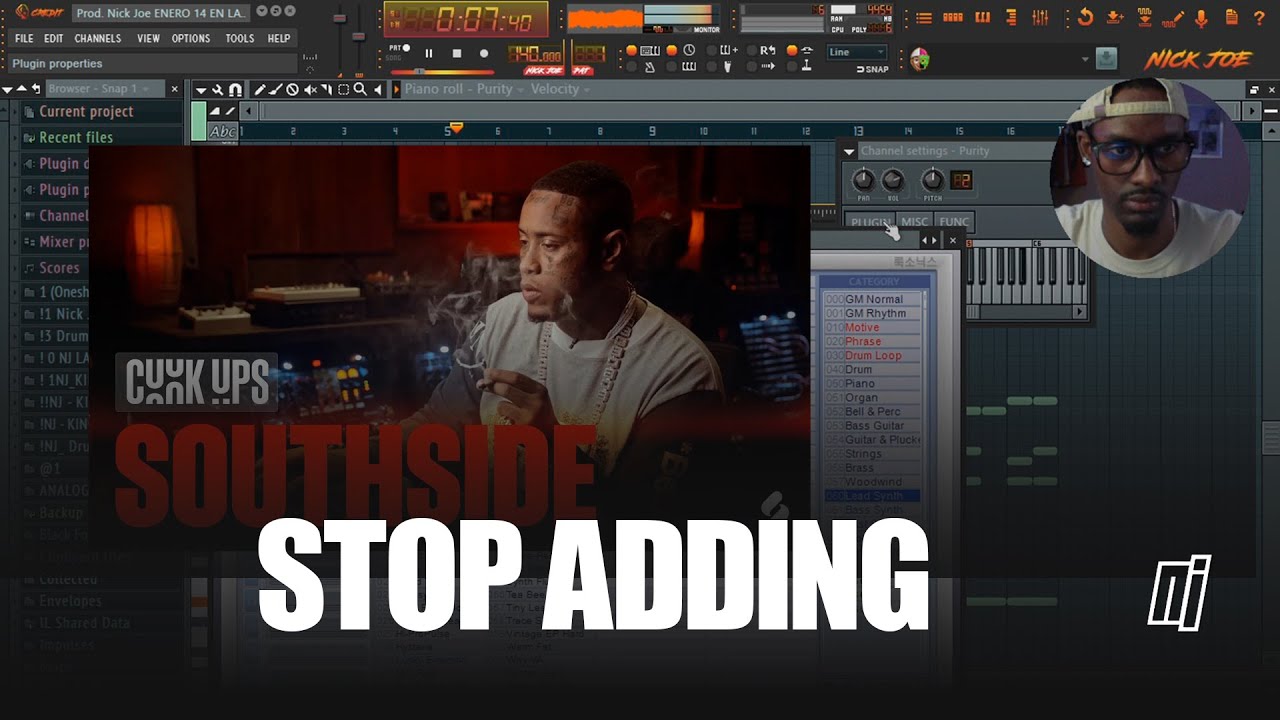This screenshot has width=1280, height=720.
Task: Toggle the metronome indicator
Action: pyautogui.click(x=630, y=67)
